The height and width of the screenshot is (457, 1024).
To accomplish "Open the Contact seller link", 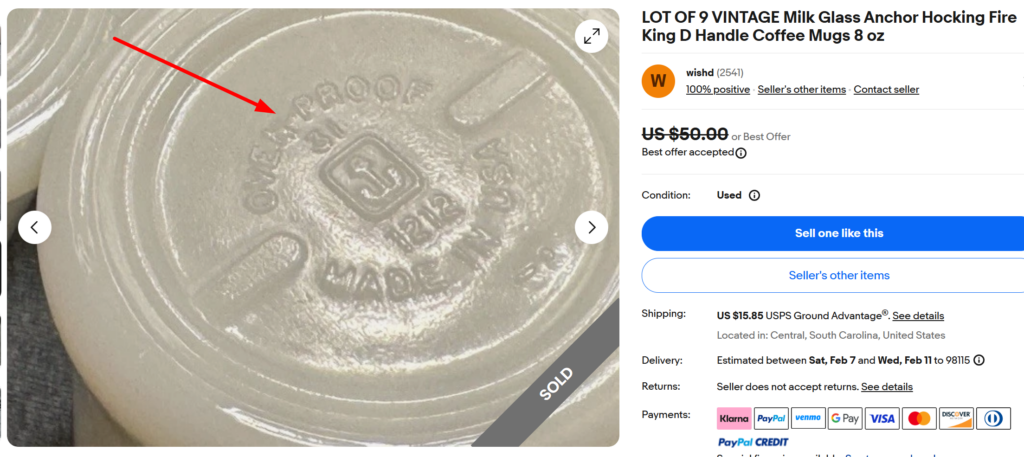I will (886, 90).
